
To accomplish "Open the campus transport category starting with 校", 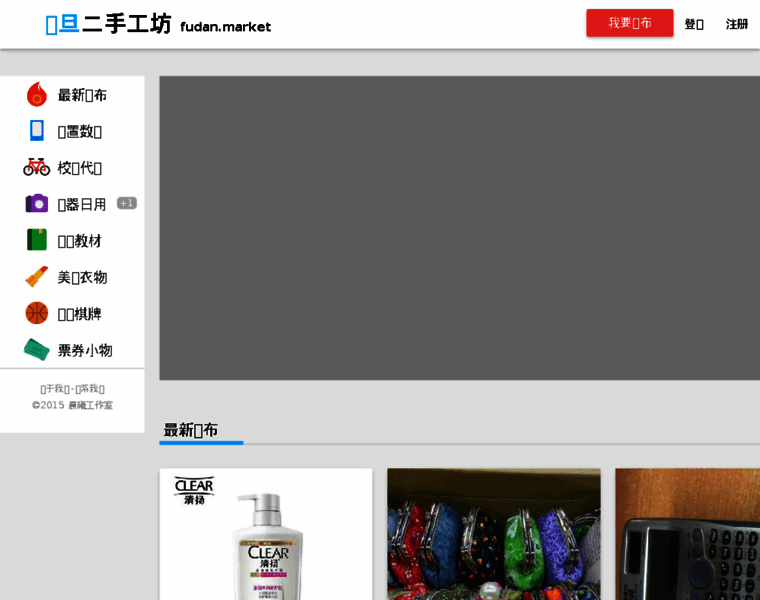I will point(79,168).
